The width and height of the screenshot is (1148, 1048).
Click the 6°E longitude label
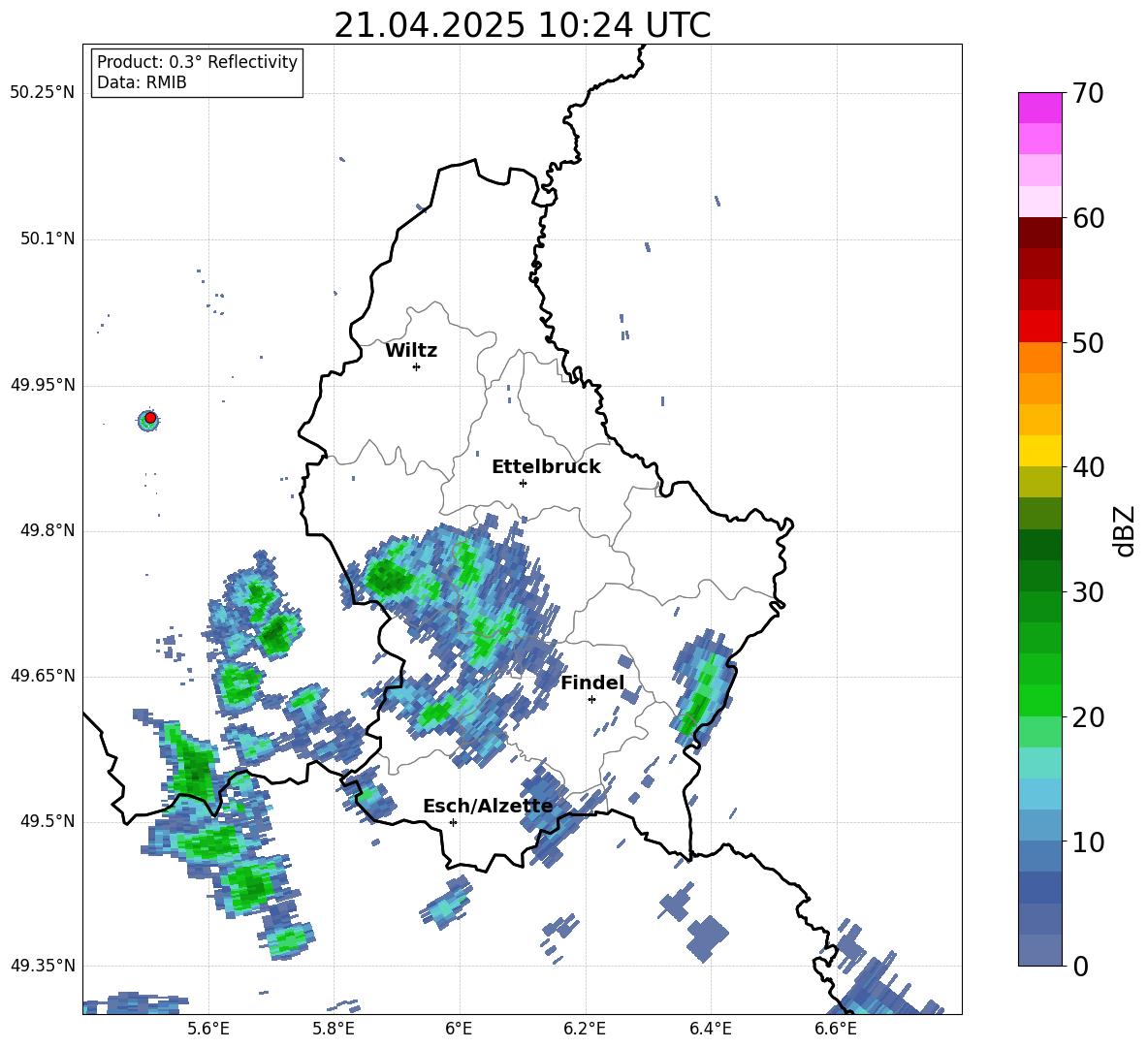tap(459, 1029)
